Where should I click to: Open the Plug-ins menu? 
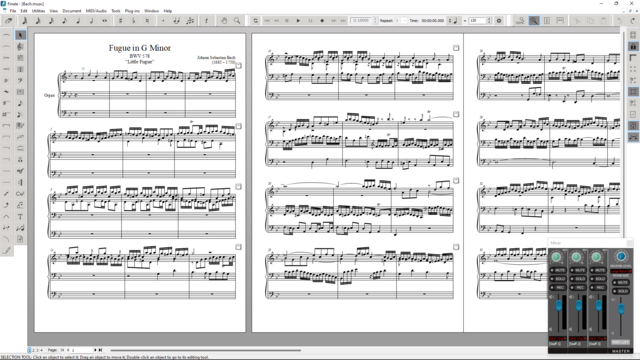(132, 11)
